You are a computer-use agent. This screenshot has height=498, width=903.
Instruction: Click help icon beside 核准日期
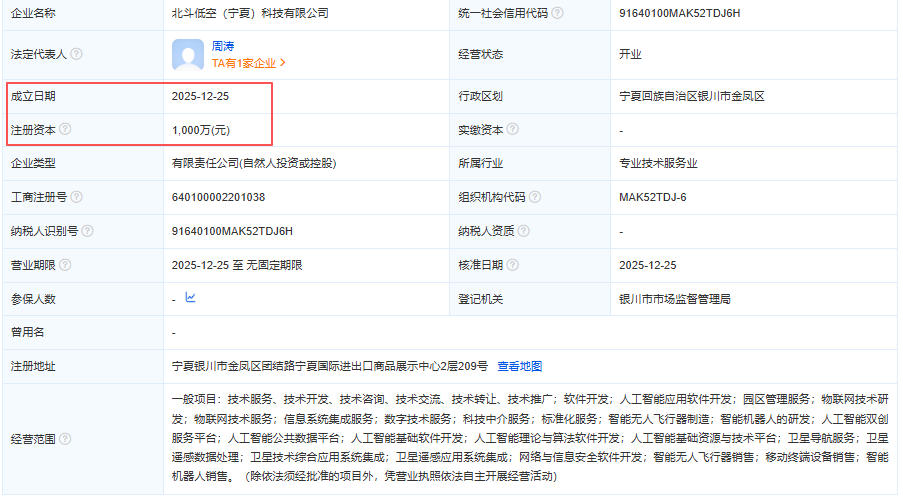tap(513, 265)
